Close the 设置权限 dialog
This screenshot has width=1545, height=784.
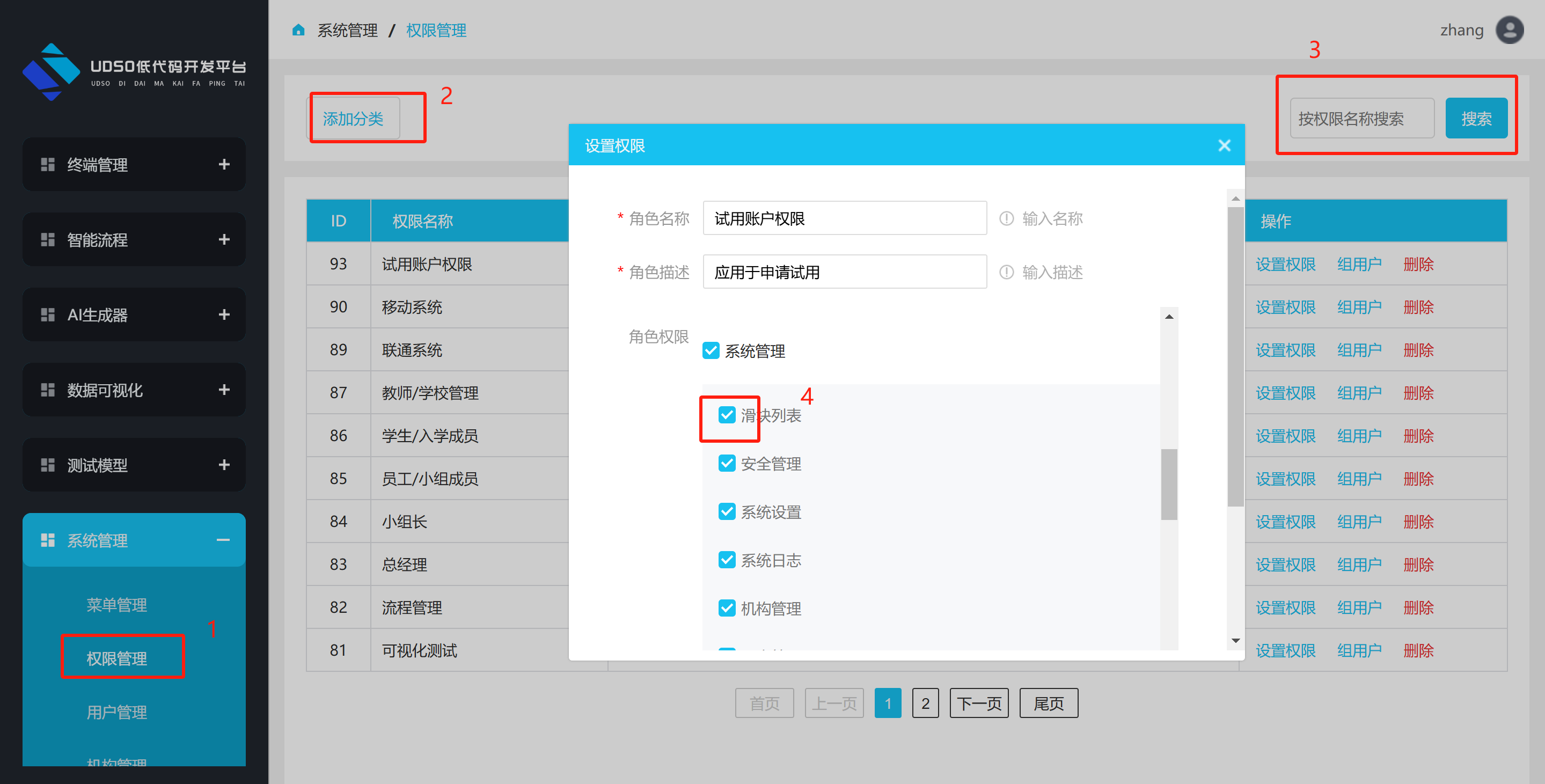1224,145
